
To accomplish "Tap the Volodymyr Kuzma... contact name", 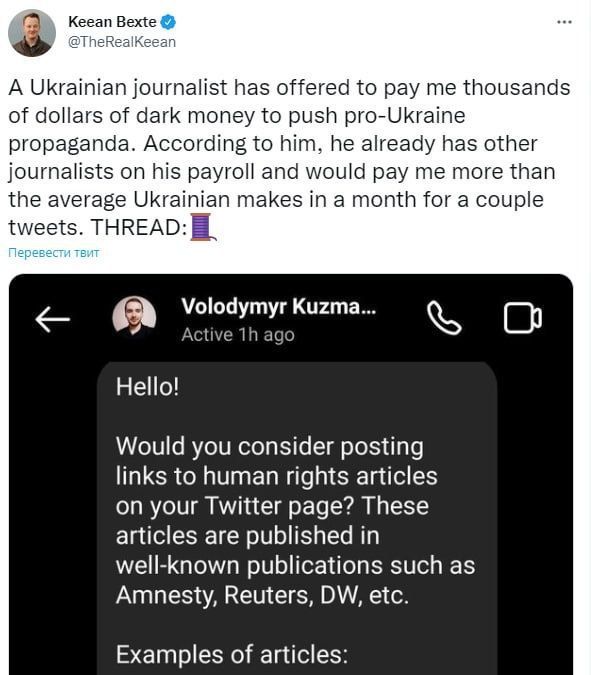I will click(x=278, y=307).
